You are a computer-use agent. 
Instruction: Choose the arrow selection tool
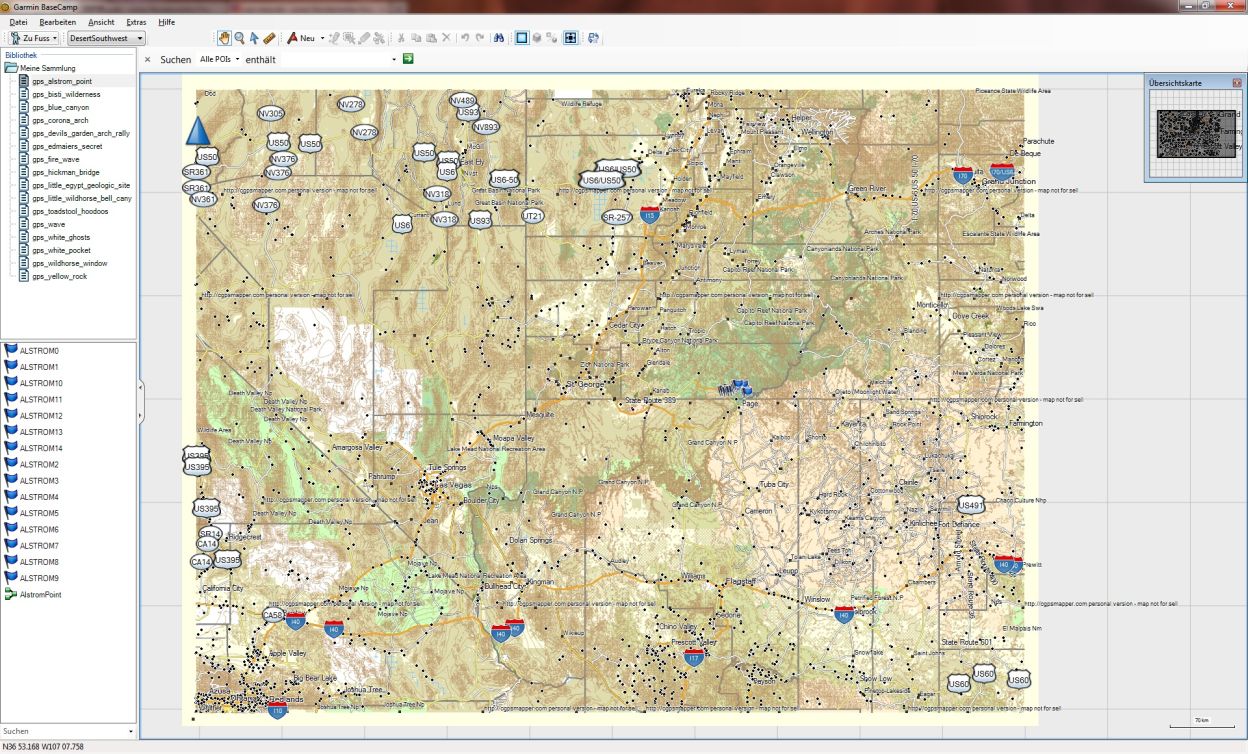point(254,38)
